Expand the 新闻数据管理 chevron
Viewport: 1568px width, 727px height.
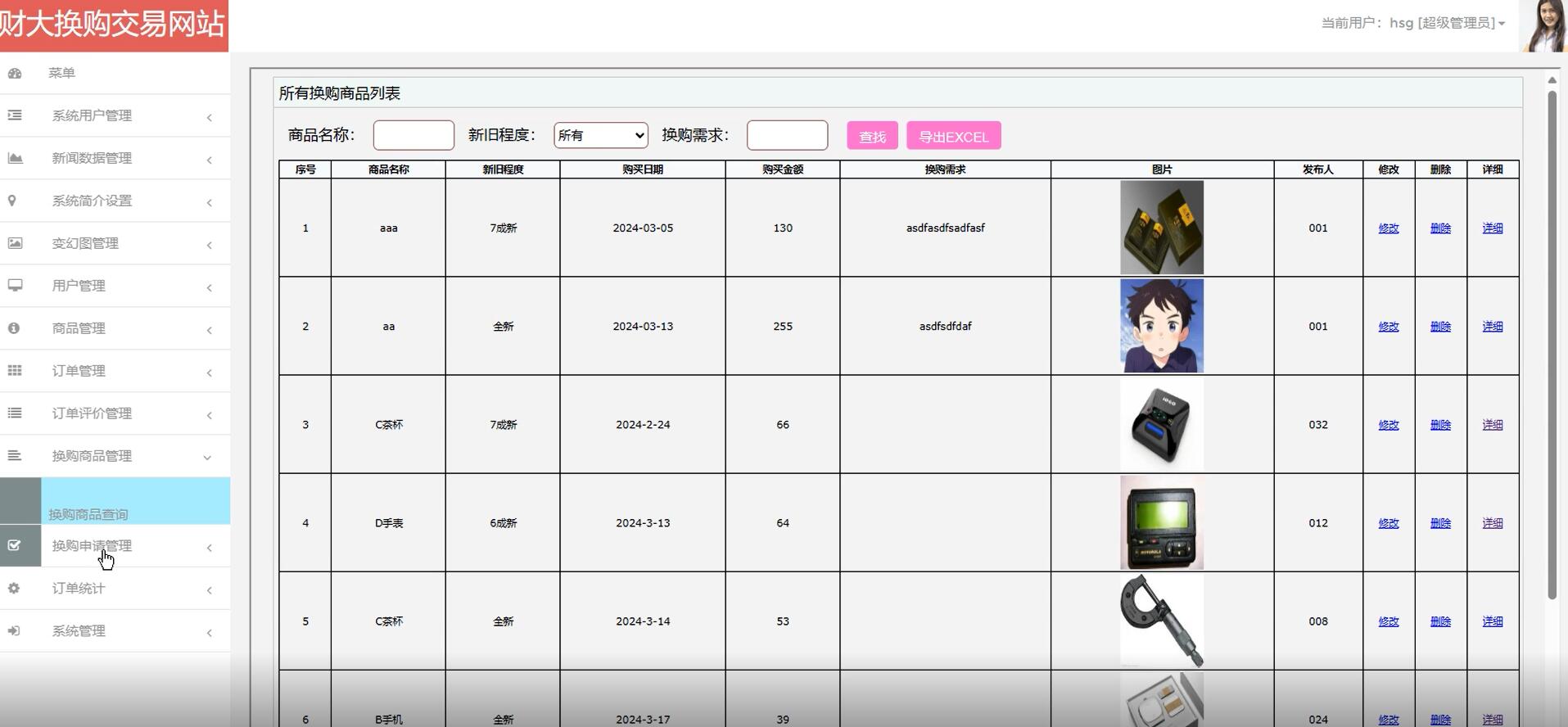pyautogui.click(x=210, y=160)
